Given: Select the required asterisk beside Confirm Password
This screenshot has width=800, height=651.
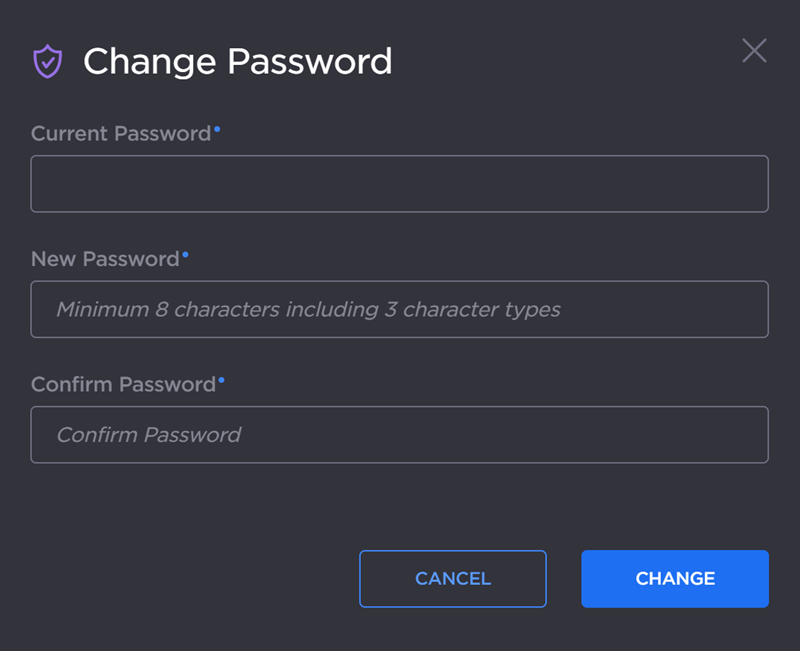Looking at the screenshot, I should coord(220,378).
